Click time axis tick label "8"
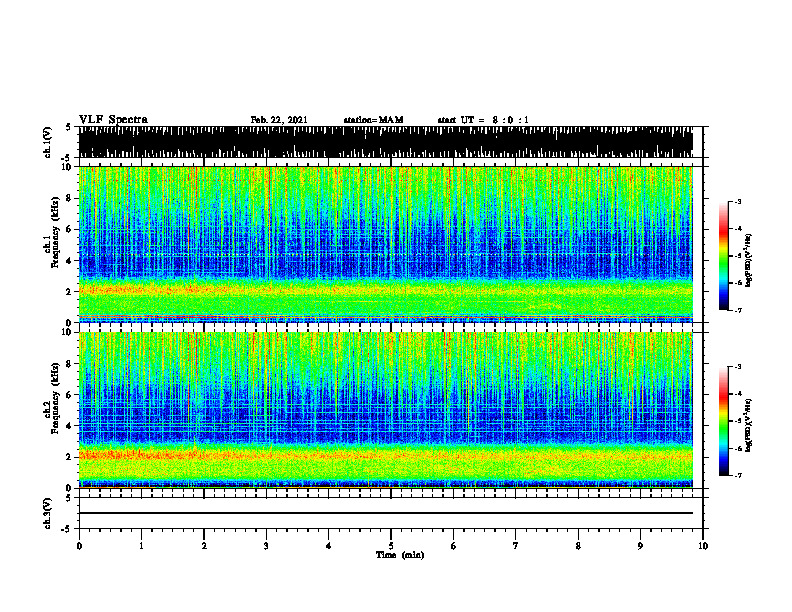 point(578,546)
